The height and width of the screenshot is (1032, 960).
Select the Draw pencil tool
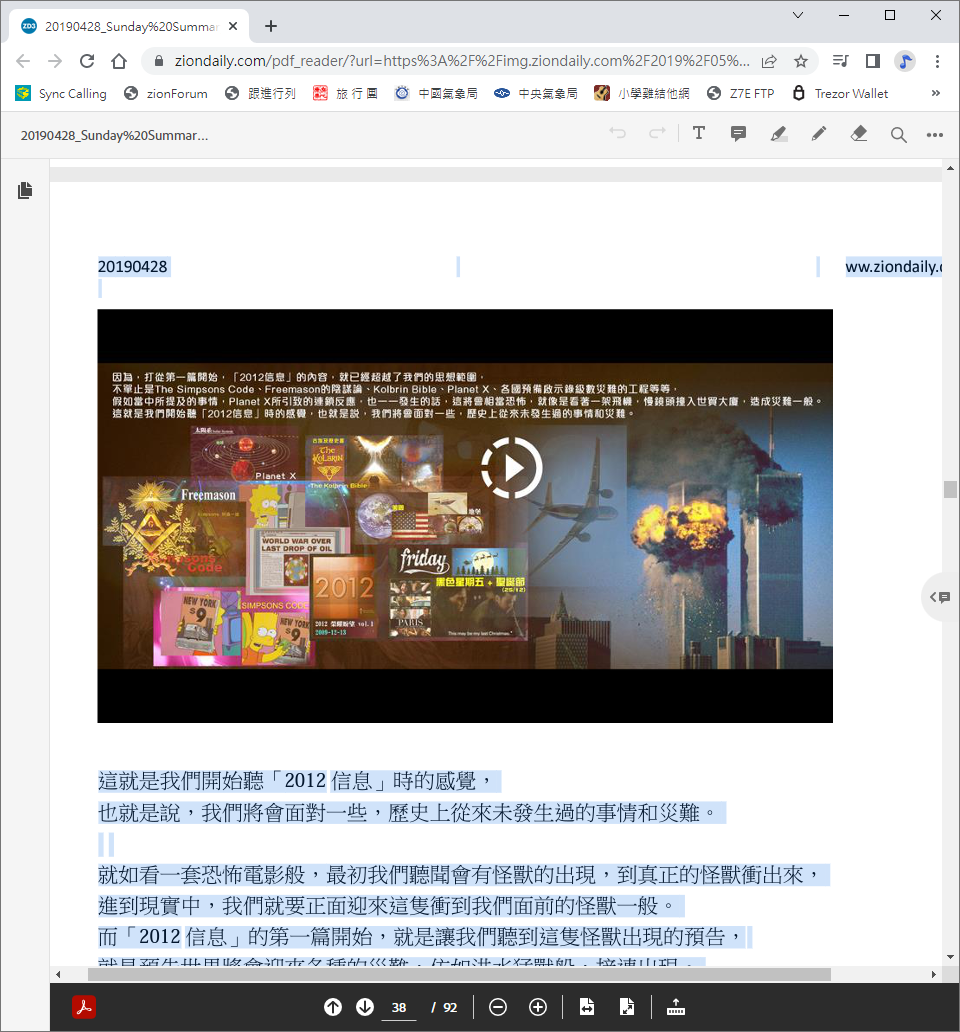click(x=819, y=134)
